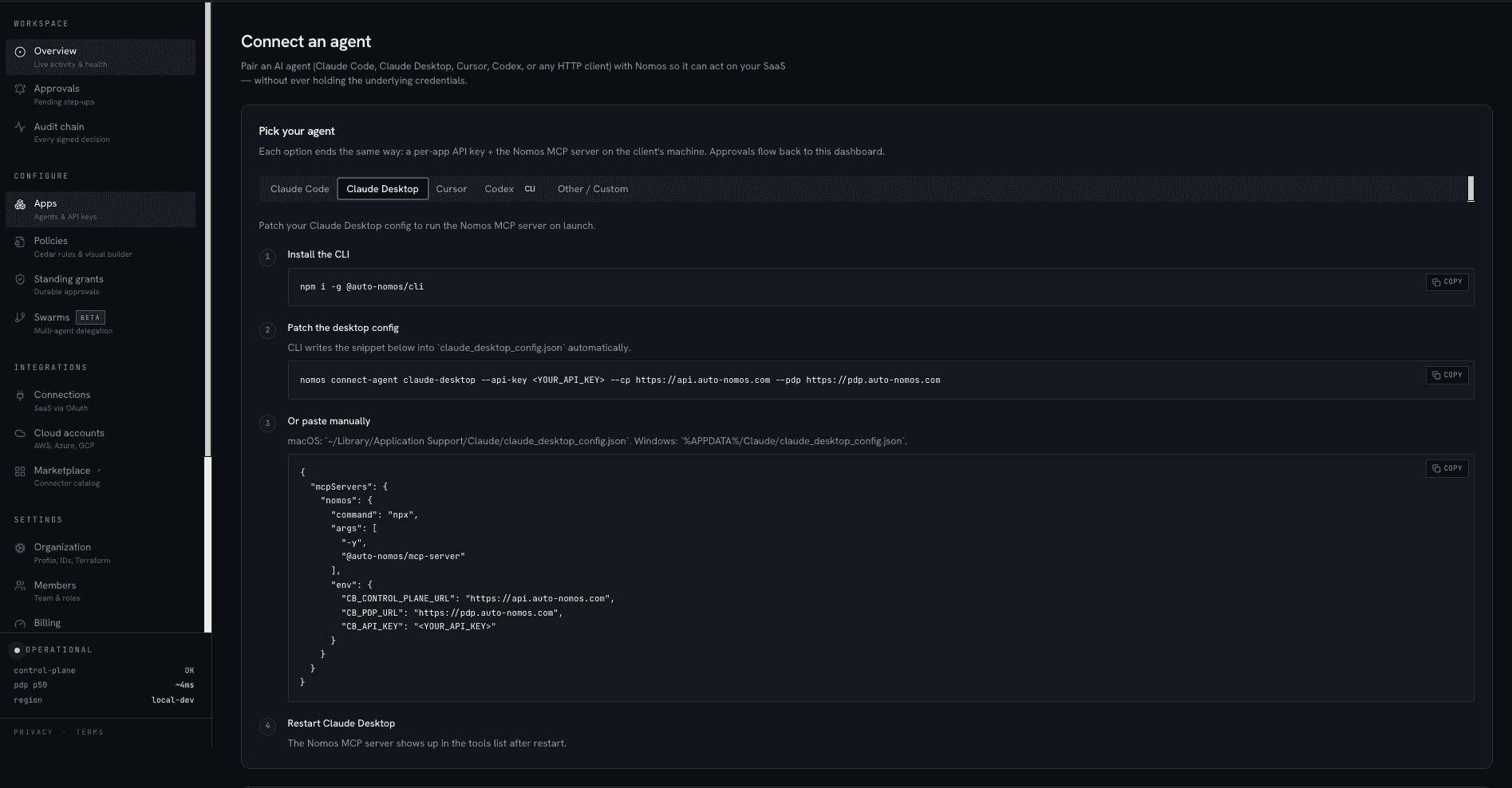Image resolution: width=1512 pixels, height=788 pixels.
Task: Switch to the Cursor tab
Action: pyautogui.click(x=451, y=189)
